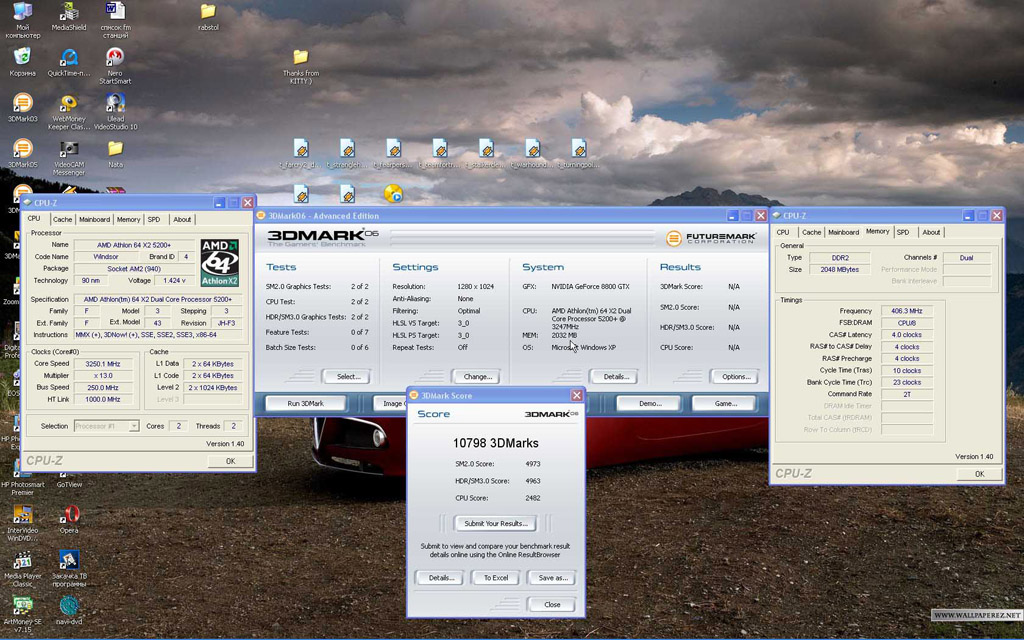This screenshot has width=1024, height=640.
Task: Click Save as... in the Score dialog
Action: [x=552, y=578]
